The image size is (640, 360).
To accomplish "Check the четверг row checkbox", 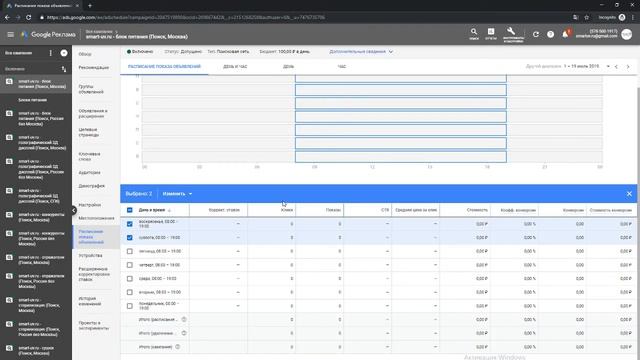I will click(130, 265).
